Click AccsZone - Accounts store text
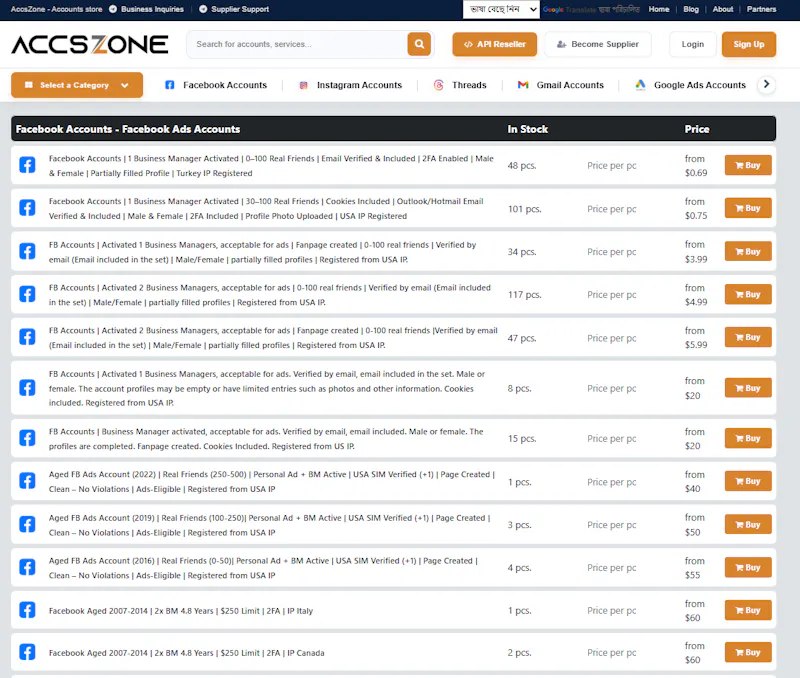The image size is (800, 678). (57, 9)
